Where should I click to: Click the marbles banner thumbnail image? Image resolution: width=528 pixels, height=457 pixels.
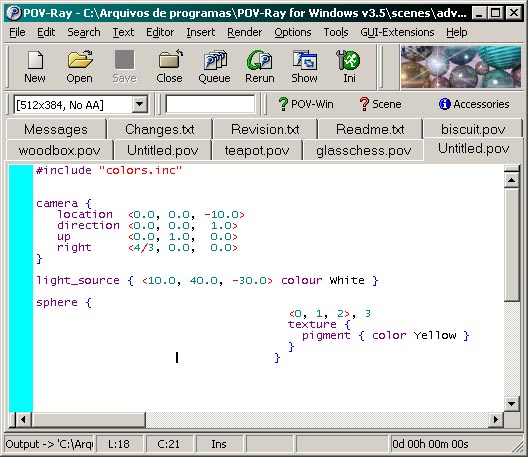click(x=461, y=67)
